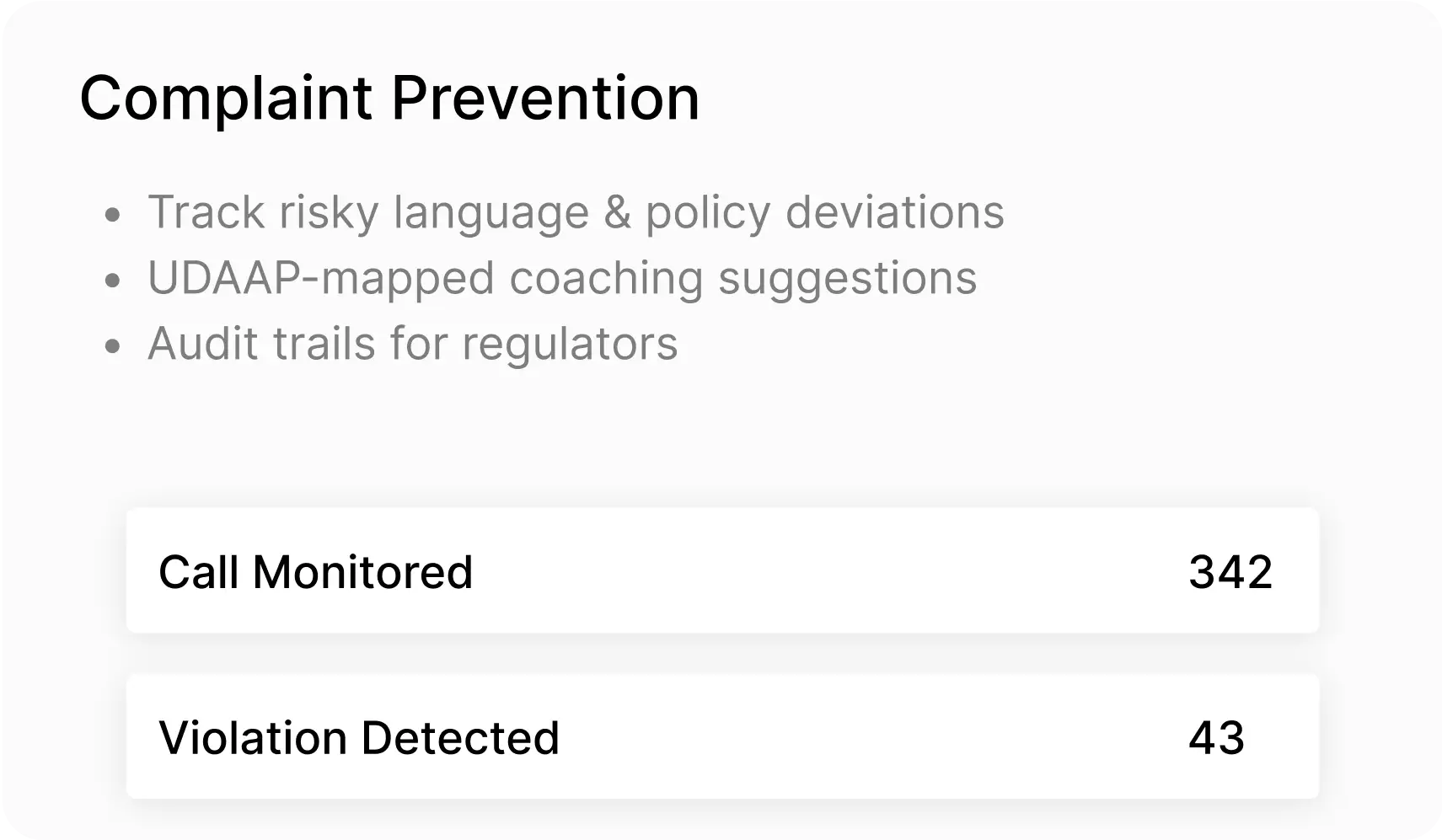
Task: Click the UDAAP-mapped coaching suggestions line
Action: pyautogui.click(x=562, y=278)
